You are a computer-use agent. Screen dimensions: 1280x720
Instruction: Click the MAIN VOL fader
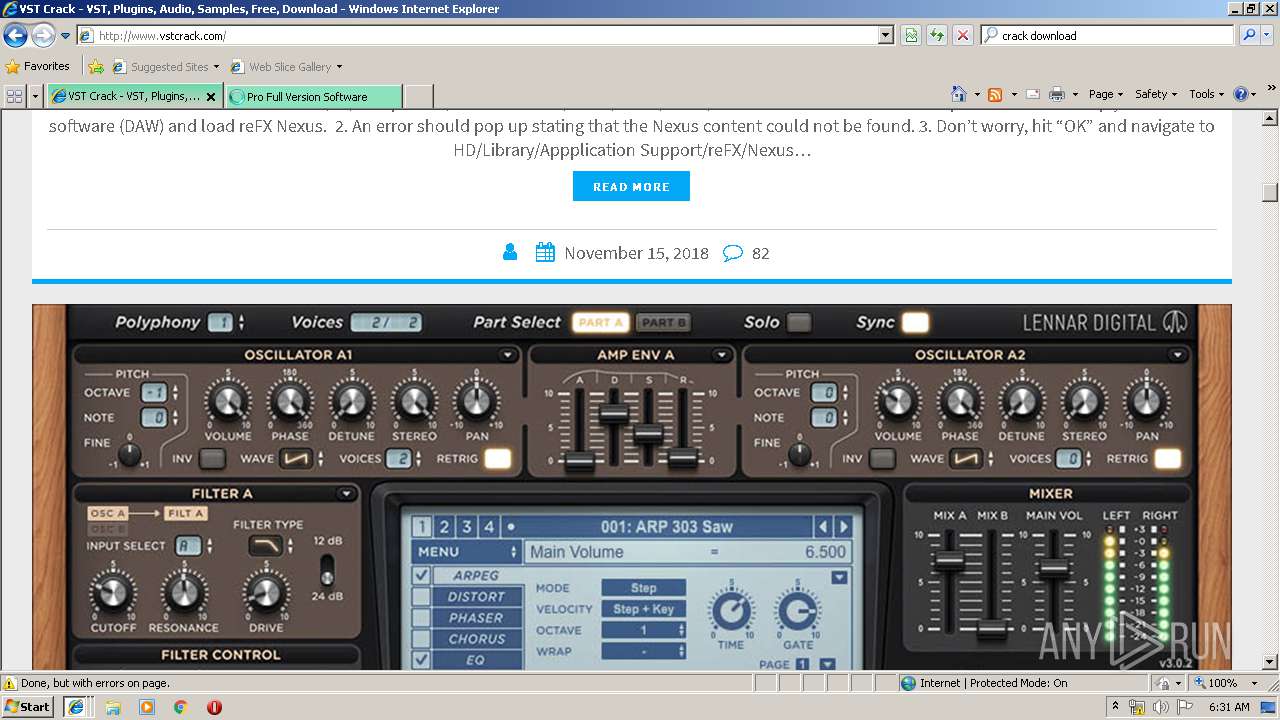click(1054, 568)
